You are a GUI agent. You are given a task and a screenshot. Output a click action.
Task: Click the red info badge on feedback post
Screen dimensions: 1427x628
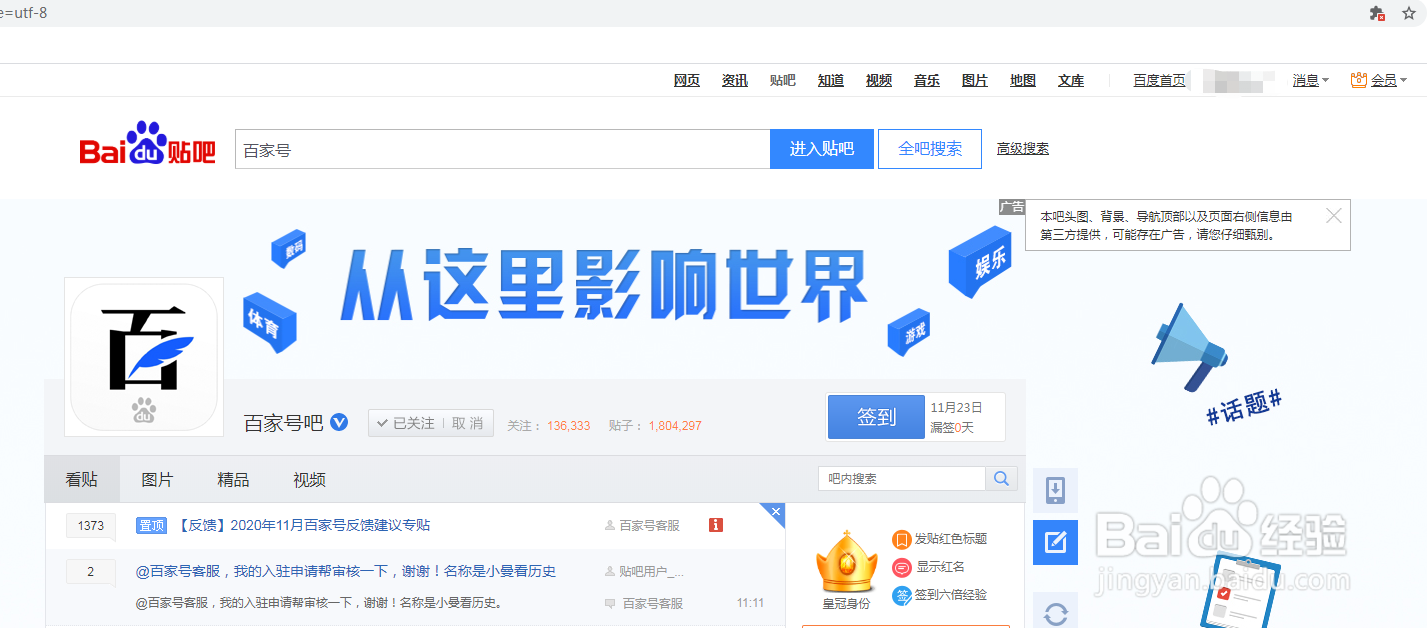point(716,525)
